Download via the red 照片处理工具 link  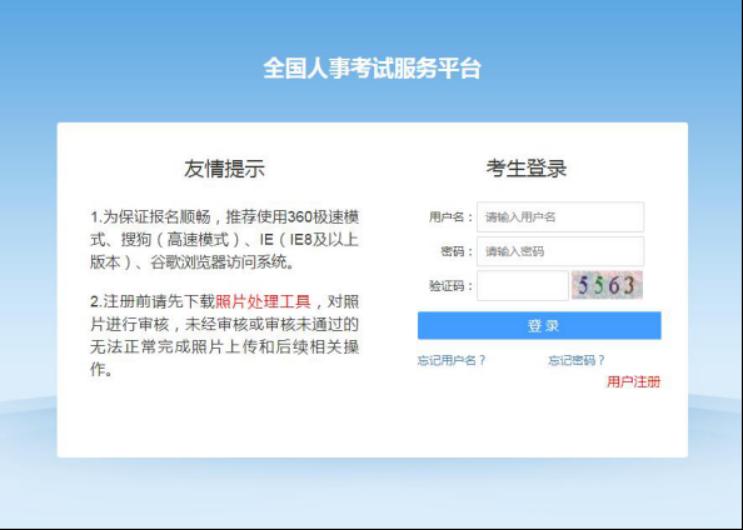264,301
